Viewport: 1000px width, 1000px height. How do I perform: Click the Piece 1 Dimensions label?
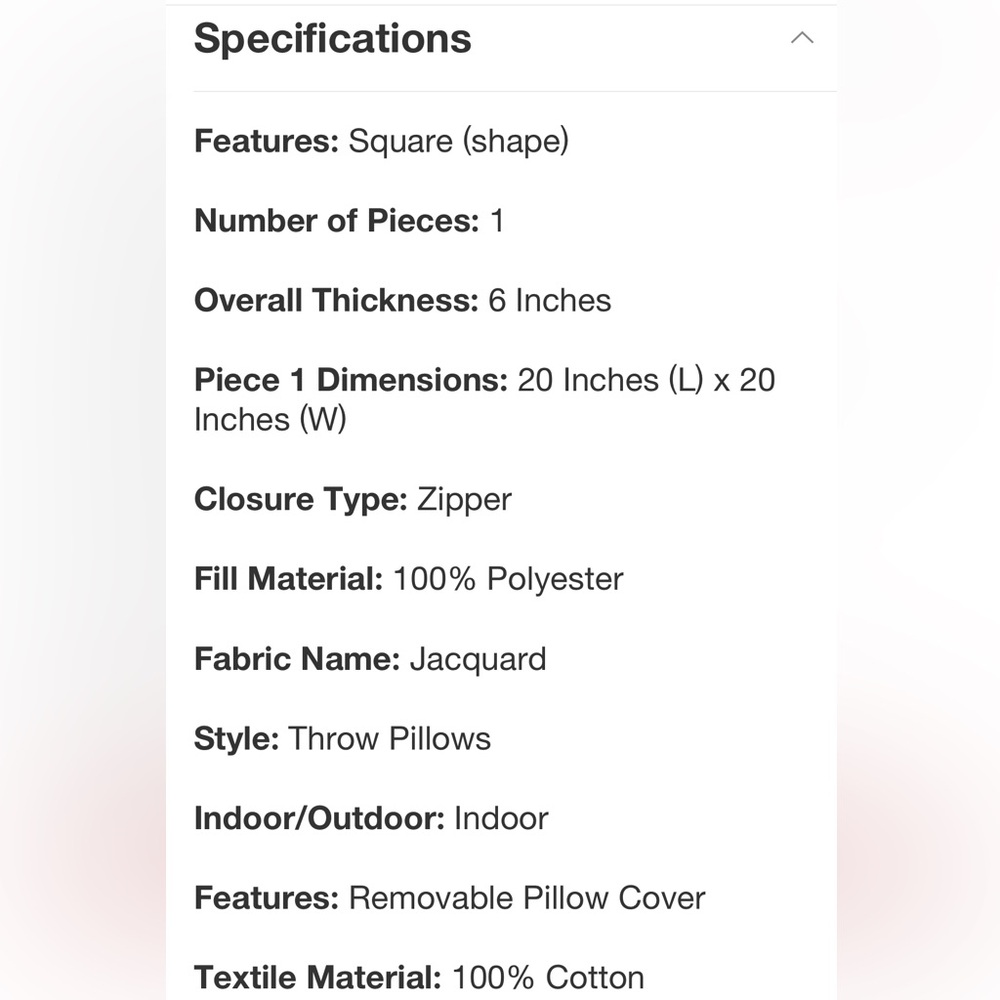(351, 380)
